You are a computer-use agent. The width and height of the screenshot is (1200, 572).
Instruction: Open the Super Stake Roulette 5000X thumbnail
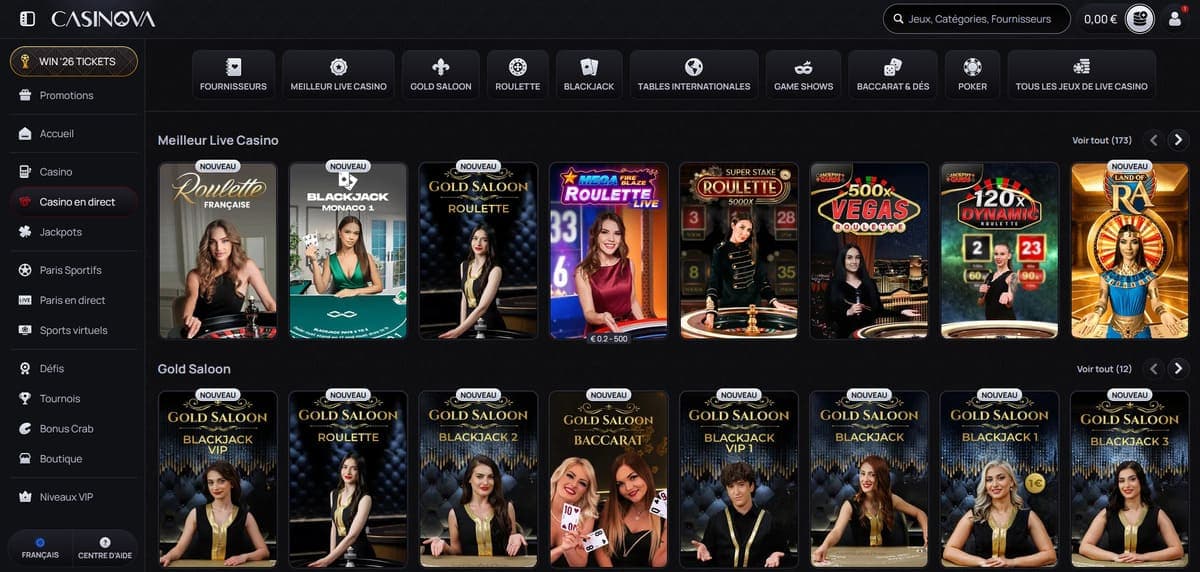(x=739, y=251)
